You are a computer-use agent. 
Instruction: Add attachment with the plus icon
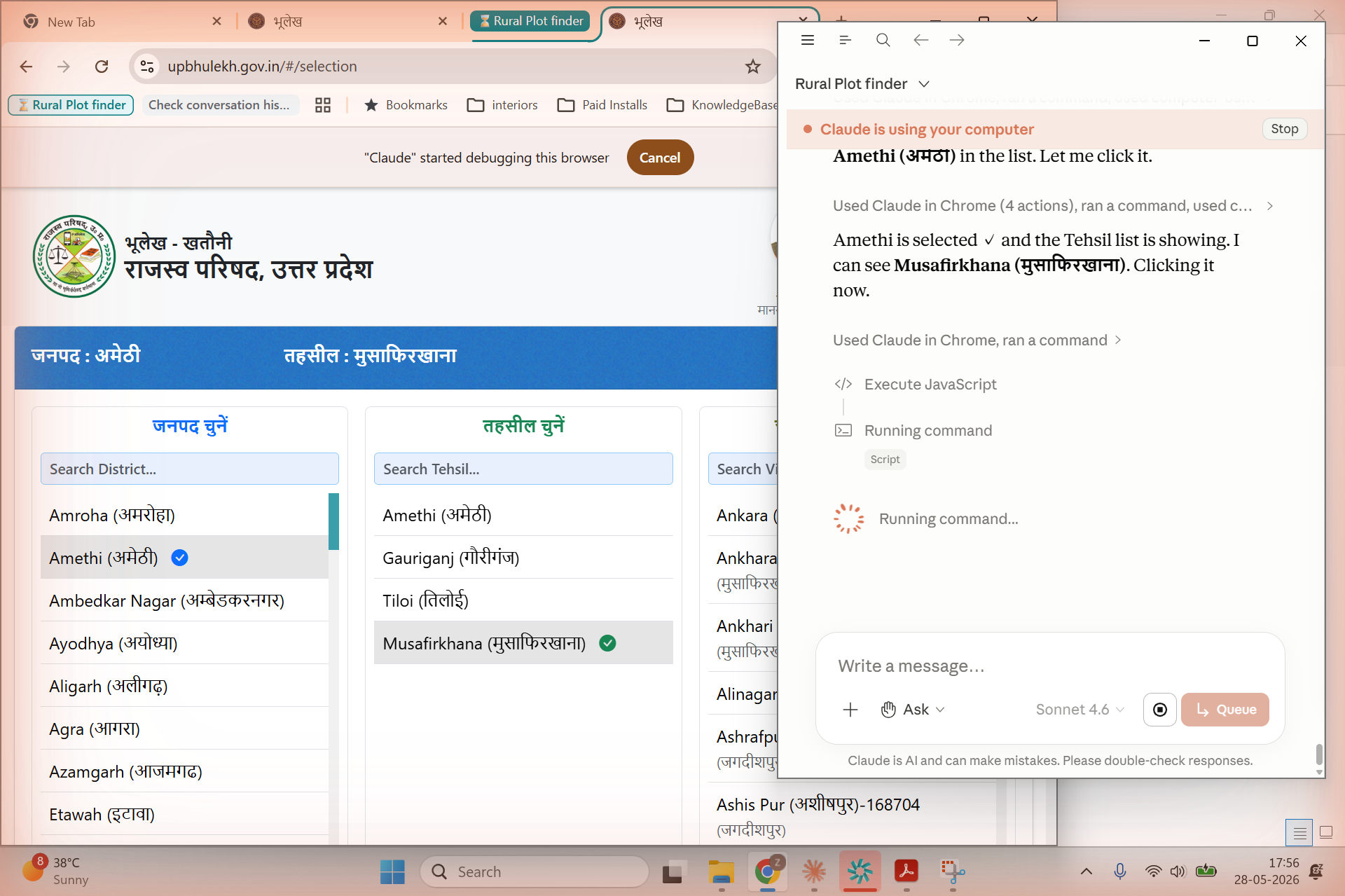click(850, 710)
